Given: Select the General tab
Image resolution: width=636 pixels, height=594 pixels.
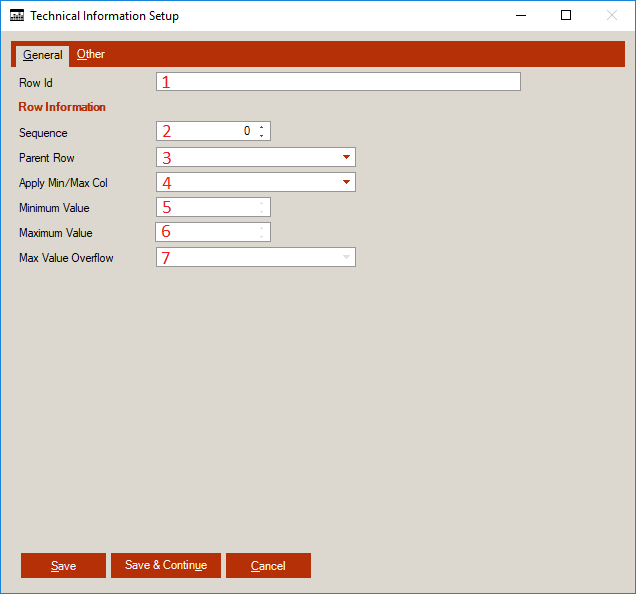Looking at the screenshot, I should [42, 55].
